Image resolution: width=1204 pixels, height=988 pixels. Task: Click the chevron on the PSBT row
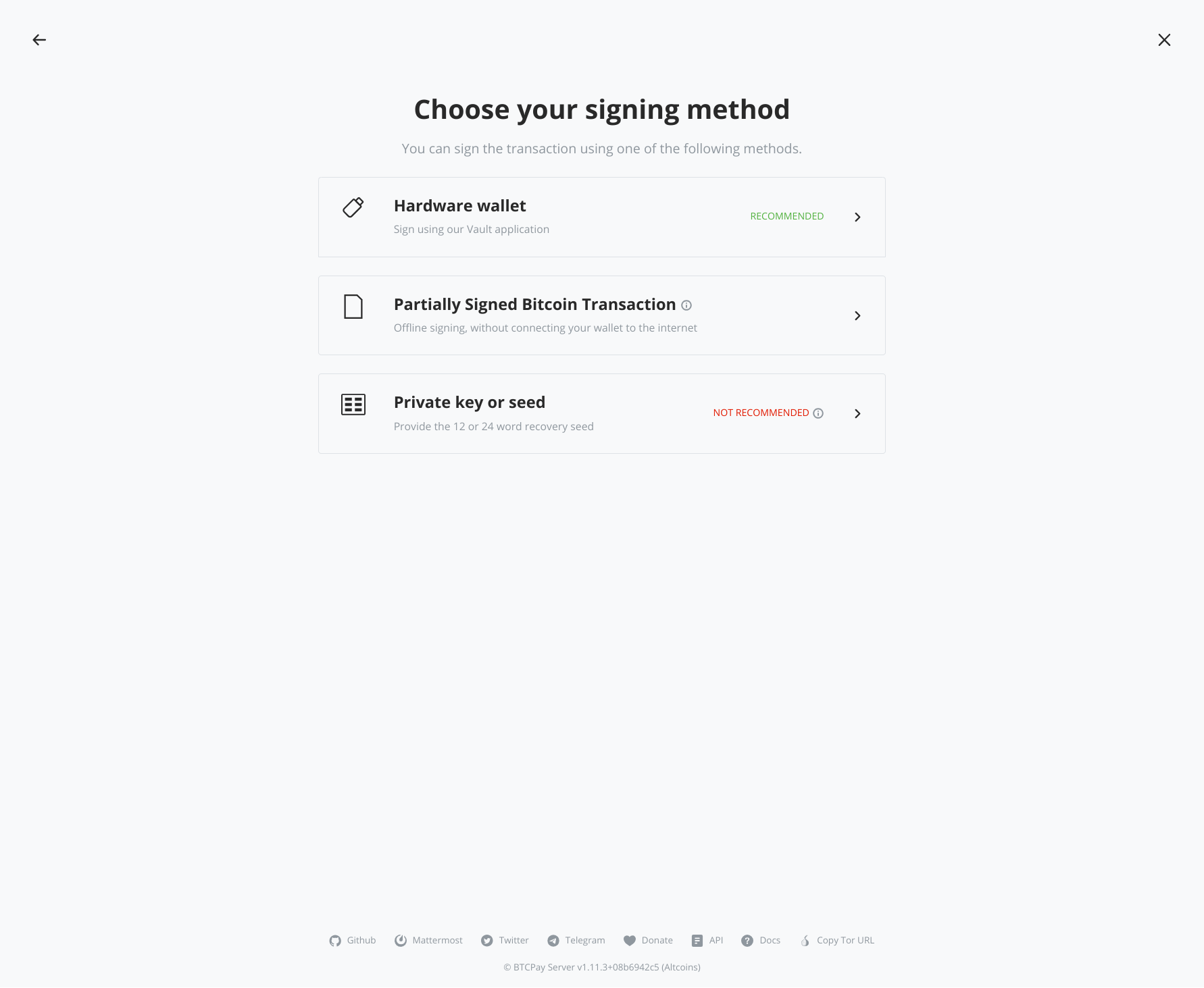(x=857, y=315)
